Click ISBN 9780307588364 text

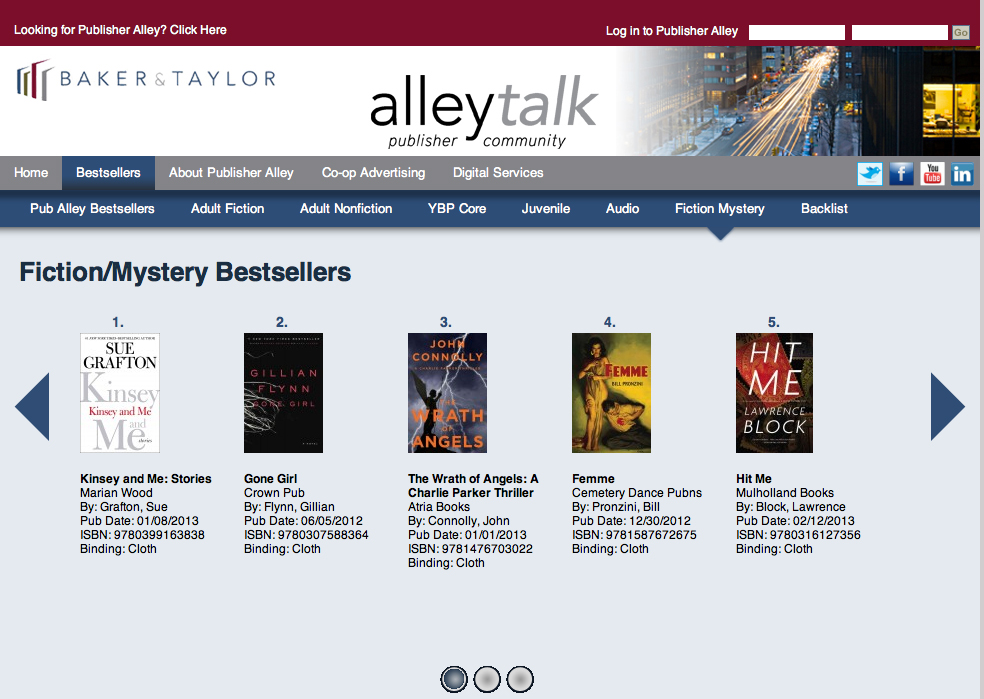306,535
